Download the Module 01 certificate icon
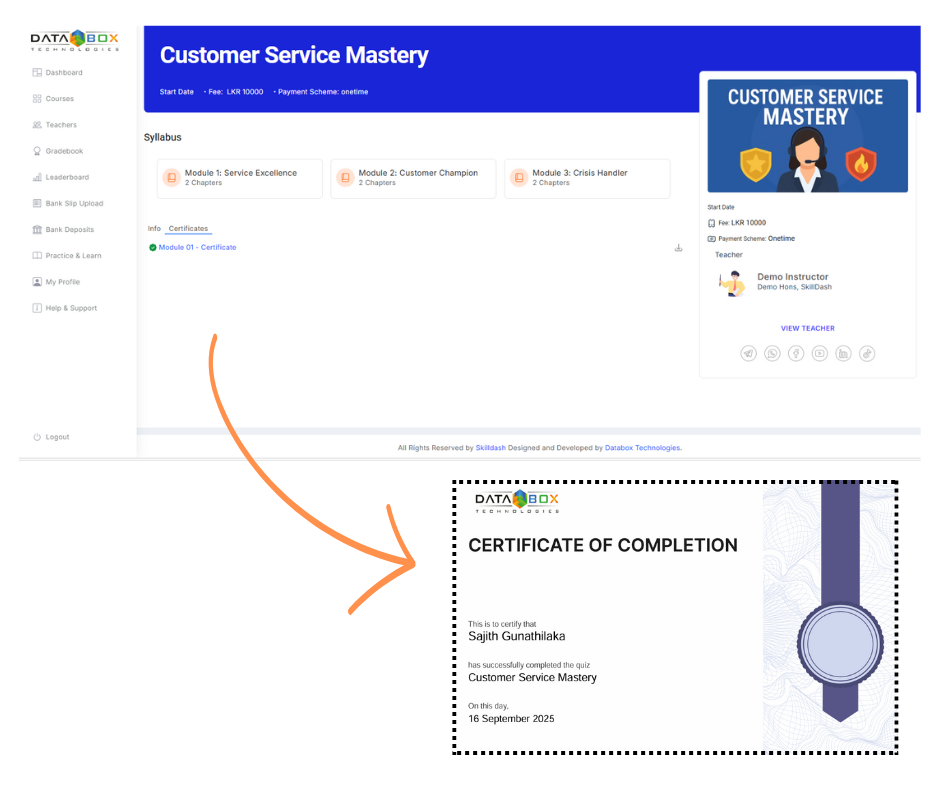The image size is (940, 788). (x=678, y=248)
